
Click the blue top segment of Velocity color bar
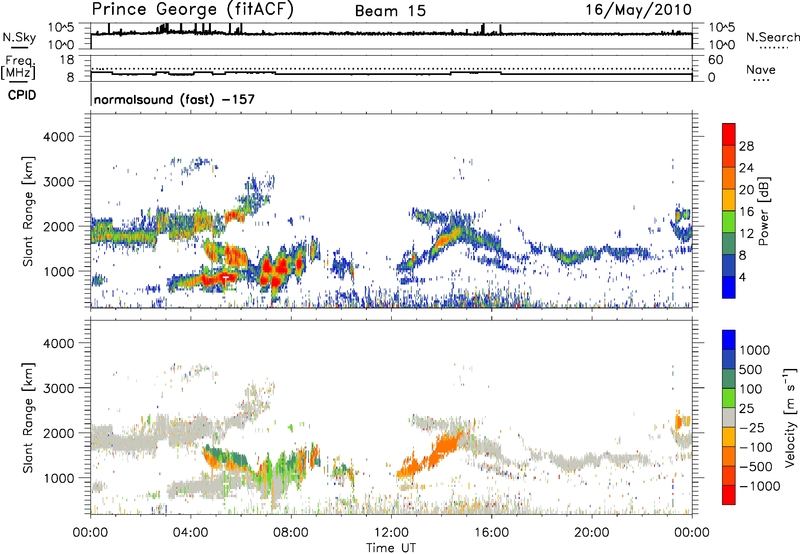click(x=729, y=340)
